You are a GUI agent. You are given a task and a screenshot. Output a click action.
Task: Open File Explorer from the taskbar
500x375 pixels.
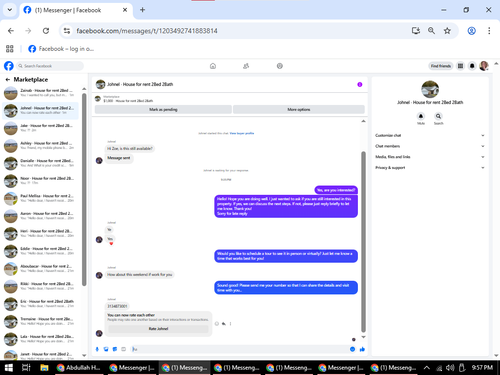[44, 368]
